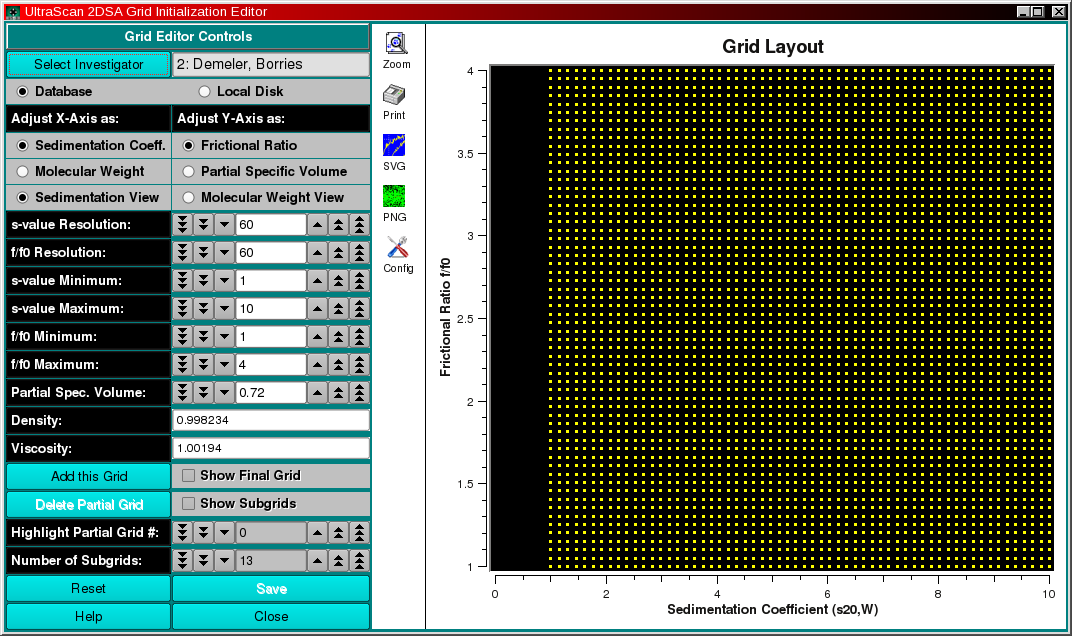The width and height of the screenshot is (1072, 636).
Task: Click s-value Maximum double down arrow
Action: tap(204, 309)
